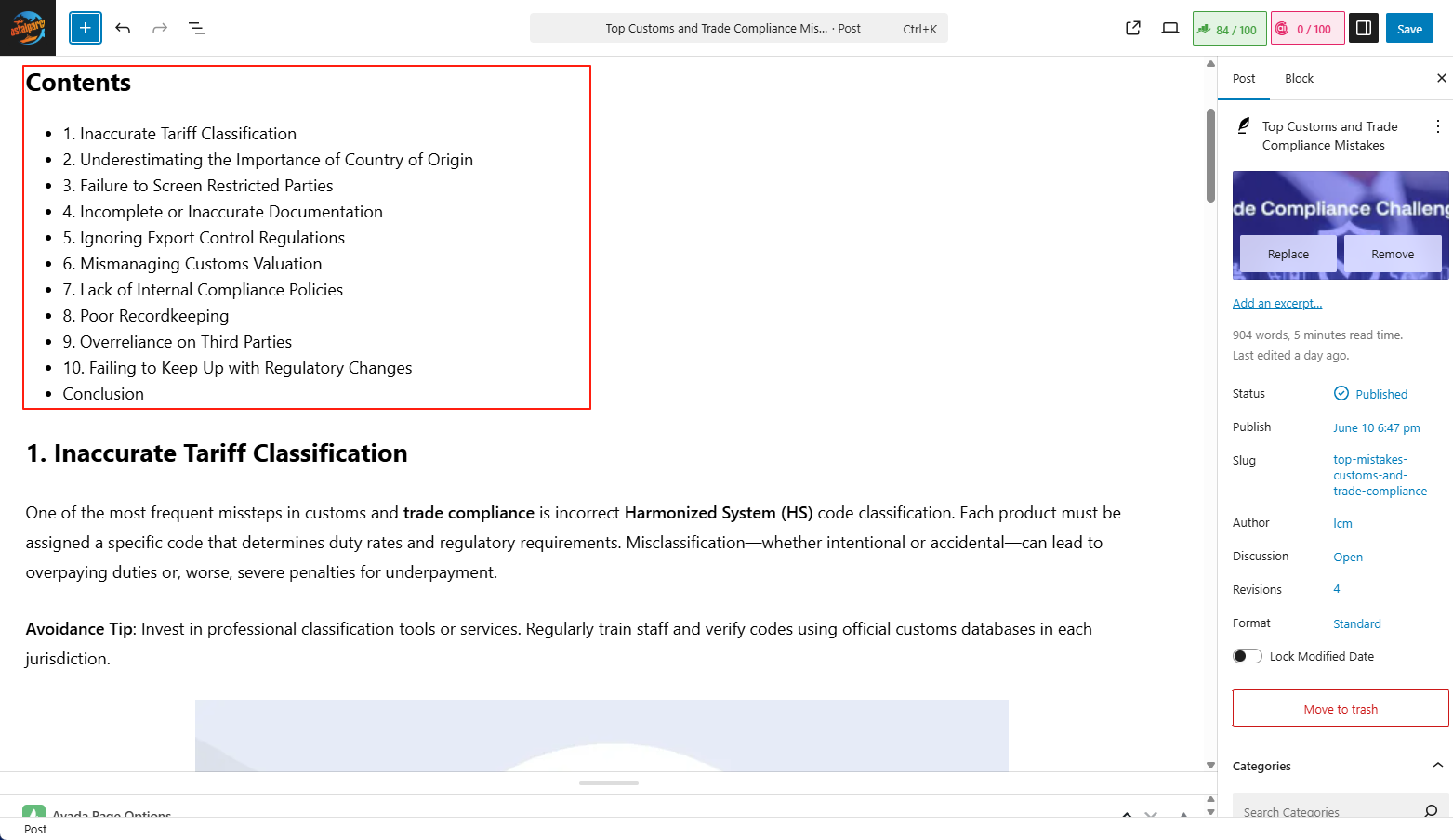Open preview device options
Viewport: 1453px width, 840px height.
click(x=1169, y=28)
